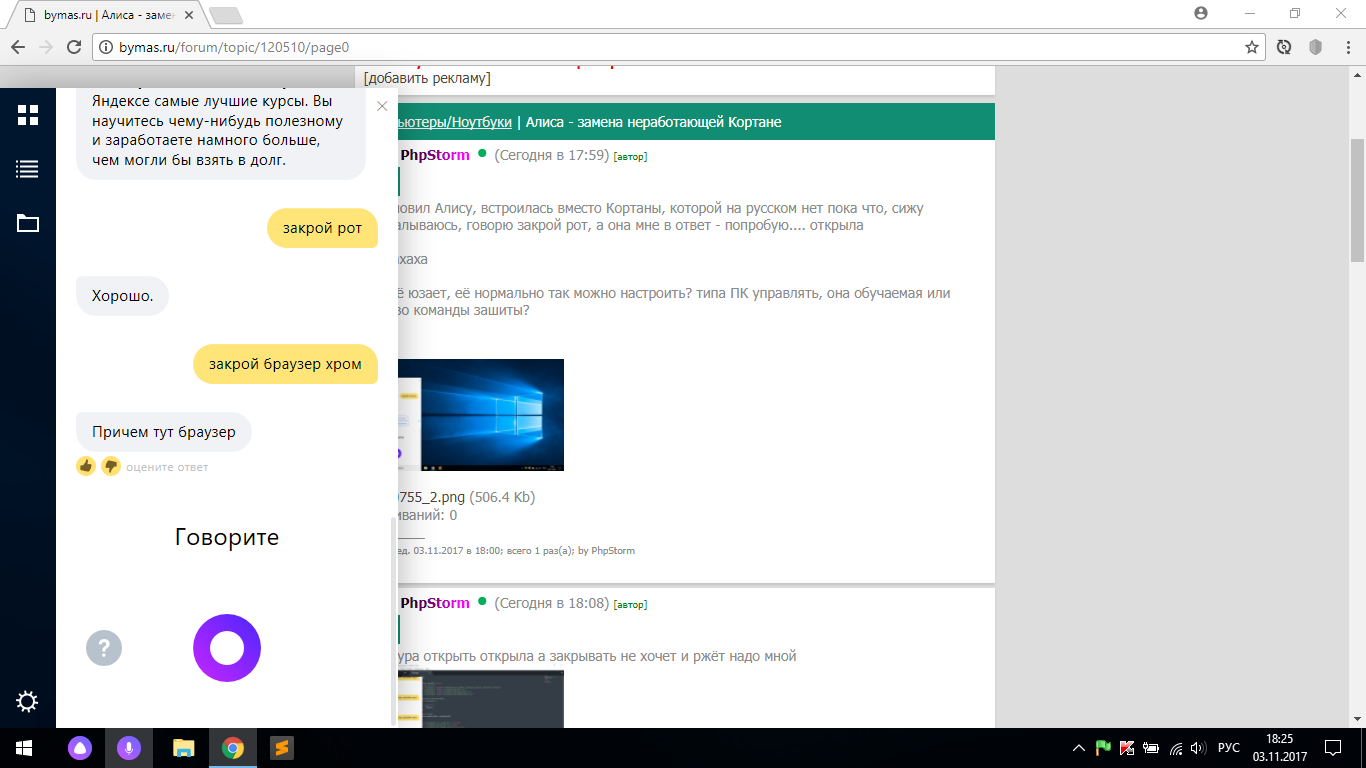Open the Windows desktop screenshot thumbnail
Image resolution: width=1366 pixels, height=768 pixels.
click(481, 415)
